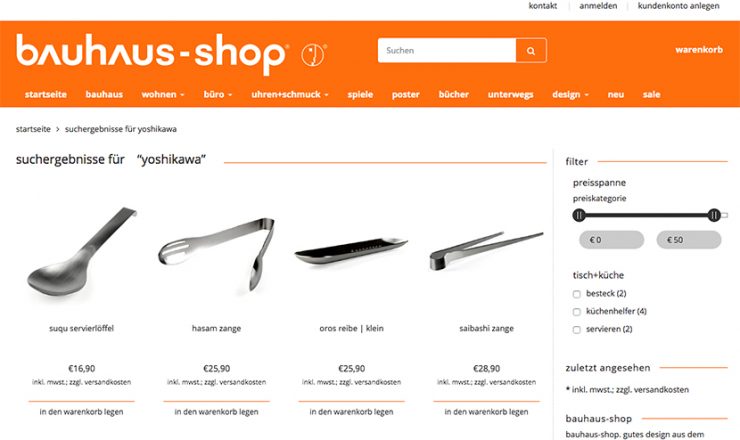Tick the küchenhelfer (4) checkbox
This screenshot has height=440, width=740.
(576, 312)
